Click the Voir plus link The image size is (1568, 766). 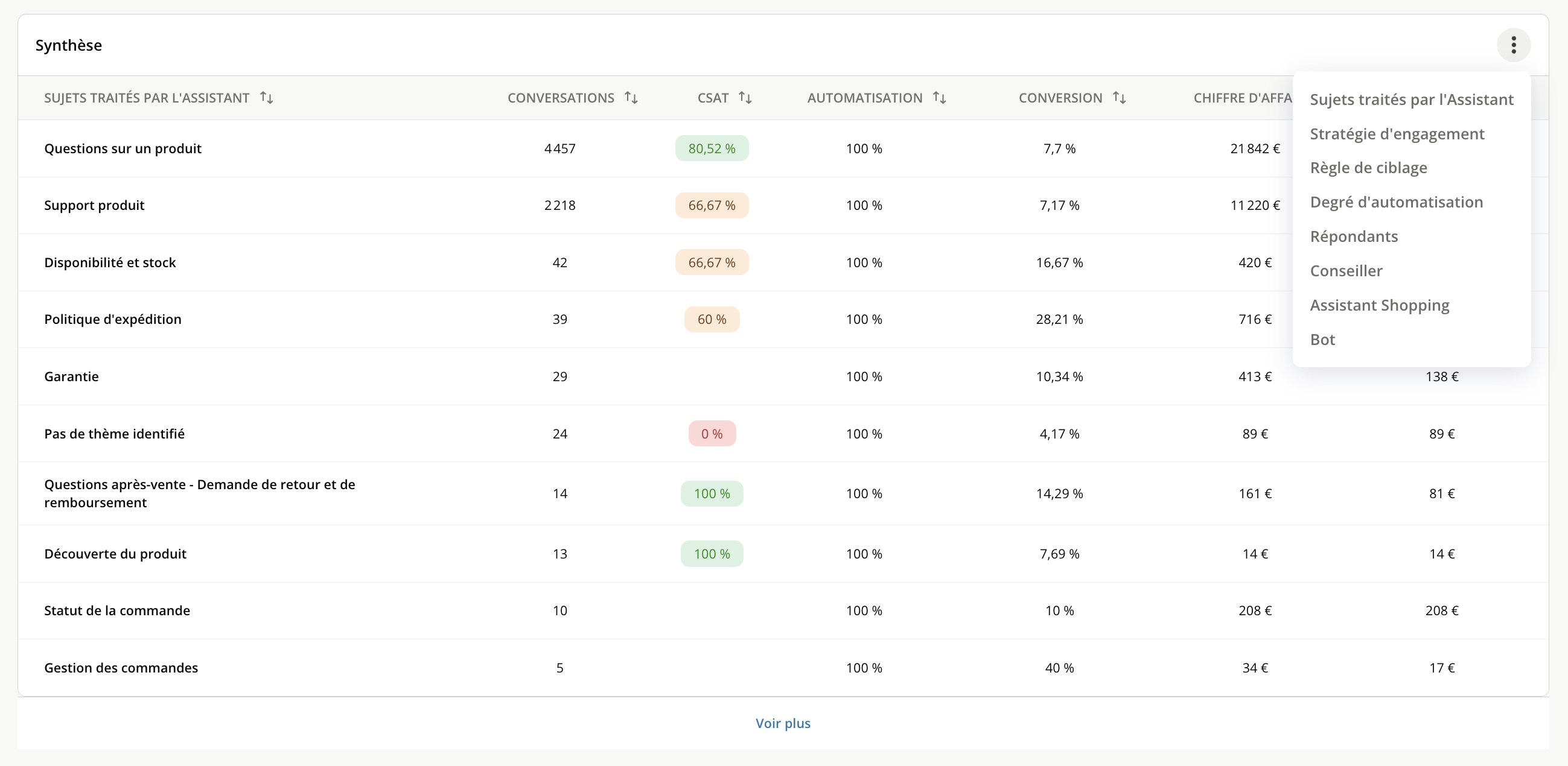pyautogui.click(x=783, y=723)
